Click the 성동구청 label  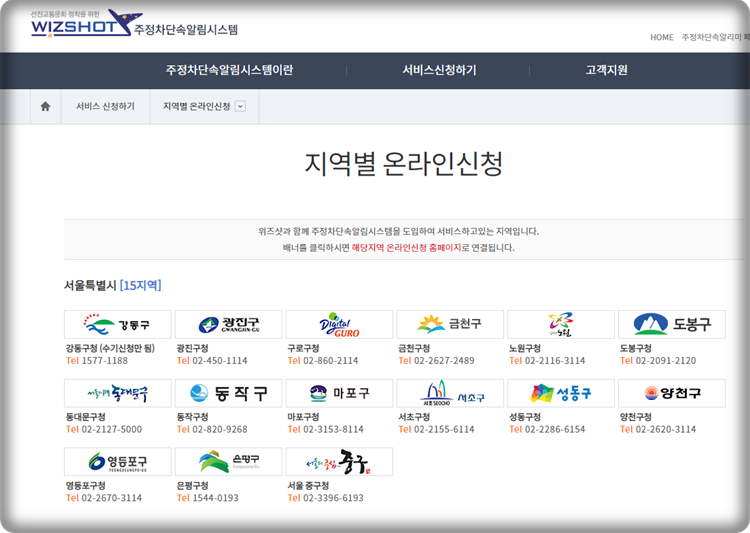coord(525,417)
